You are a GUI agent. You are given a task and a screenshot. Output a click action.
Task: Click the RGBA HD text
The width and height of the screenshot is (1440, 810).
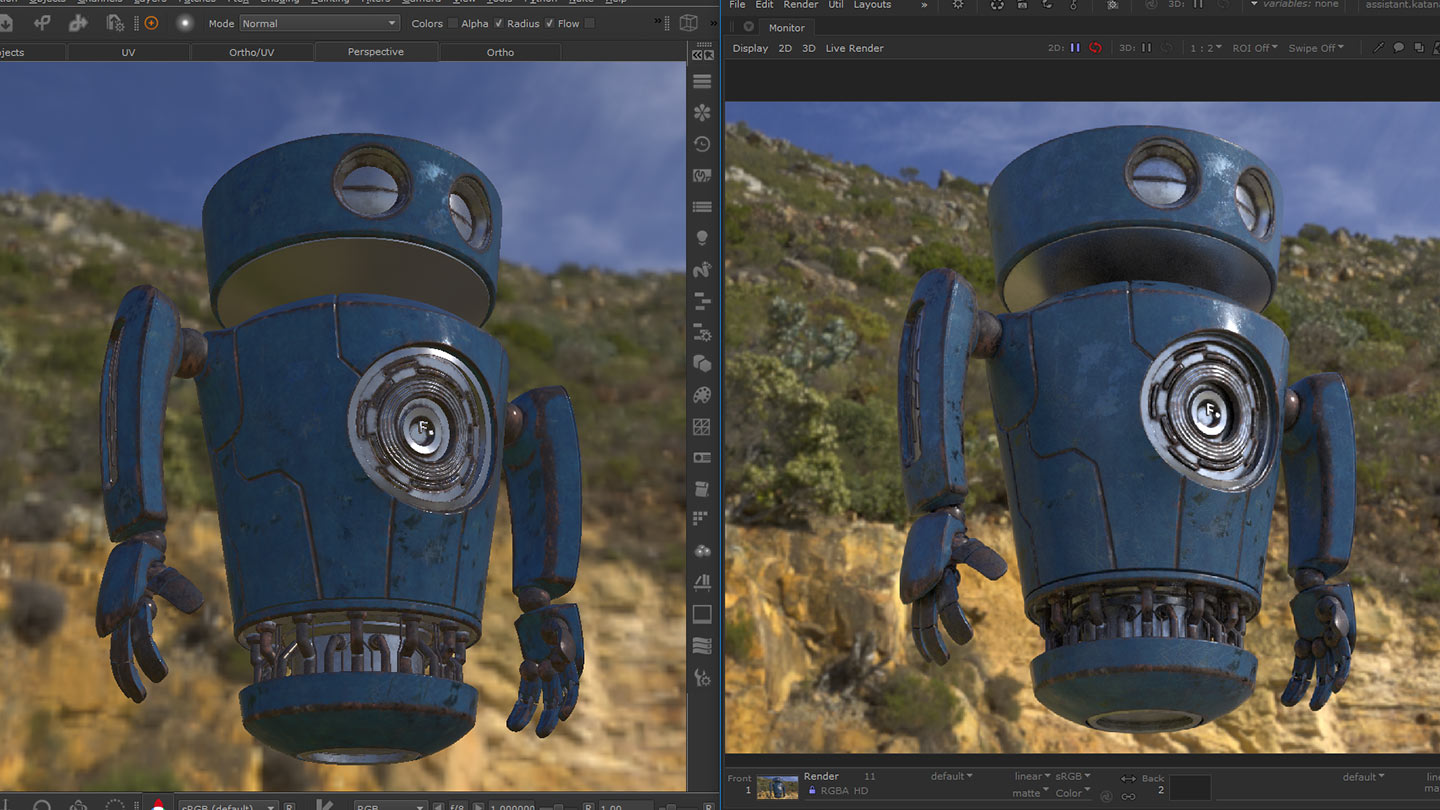click(x=845, y=792)
